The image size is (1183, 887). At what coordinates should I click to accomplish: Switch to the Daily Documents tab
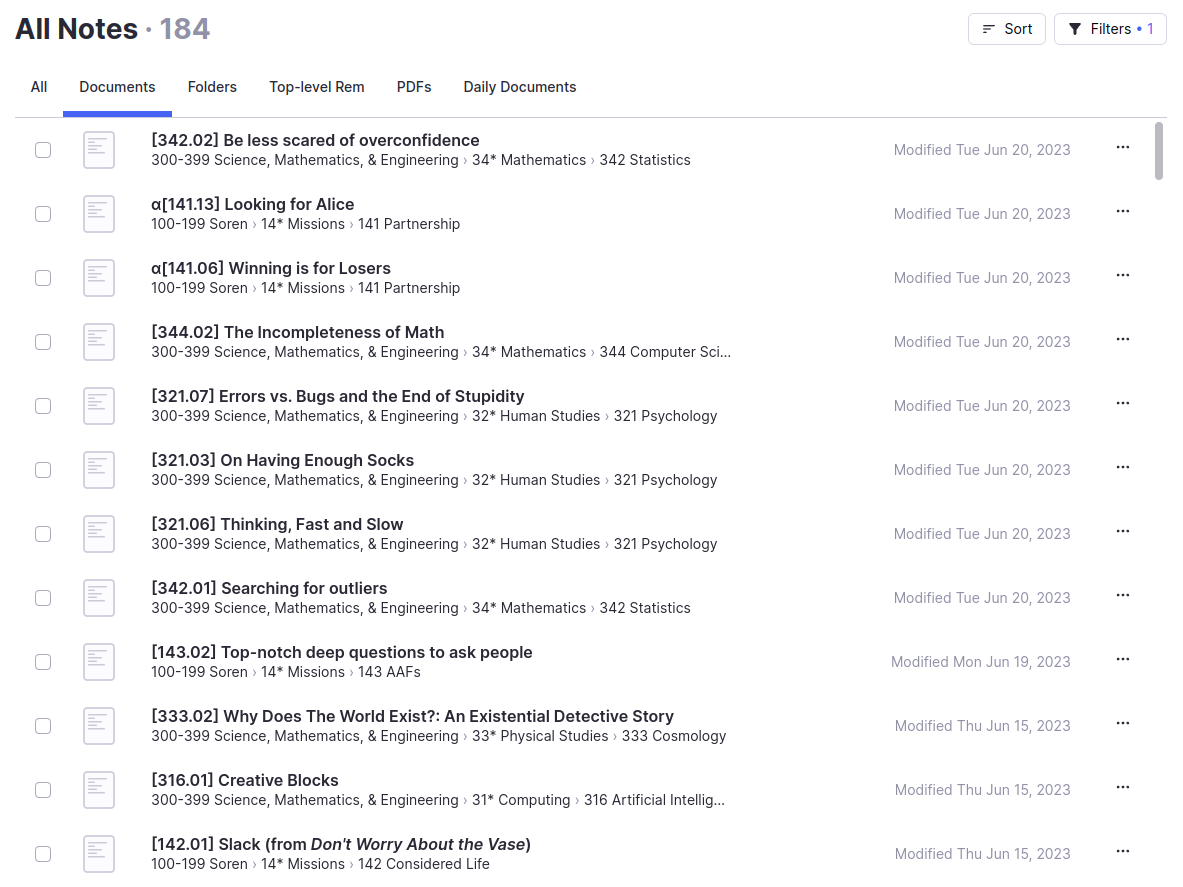(x=519, y=87)
